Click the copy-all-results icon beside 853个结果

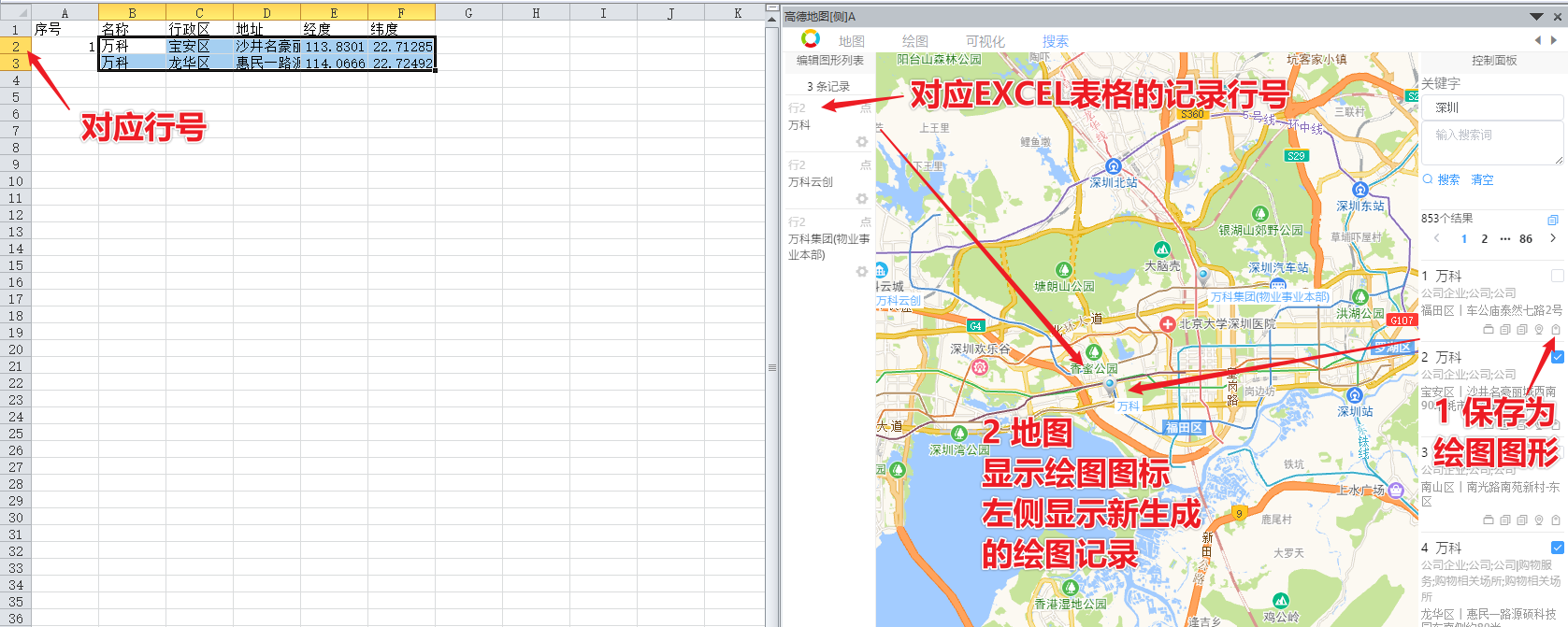pyautogui.click(x=1553, y=220)
